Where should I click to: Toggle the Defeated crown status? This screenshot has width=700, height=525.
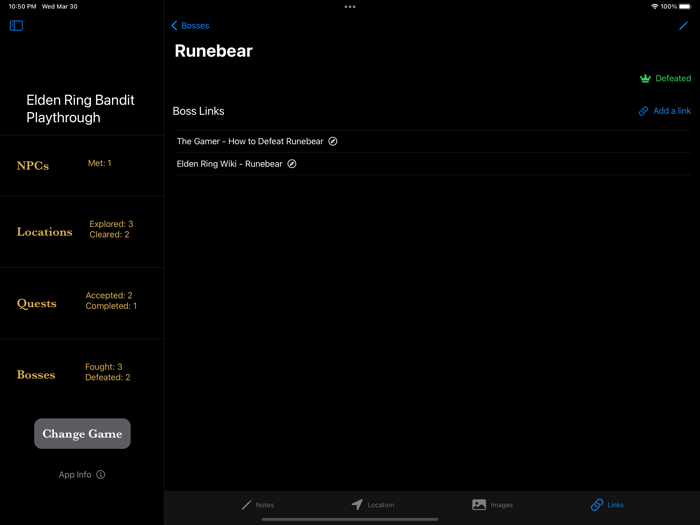tap(665, 79)
